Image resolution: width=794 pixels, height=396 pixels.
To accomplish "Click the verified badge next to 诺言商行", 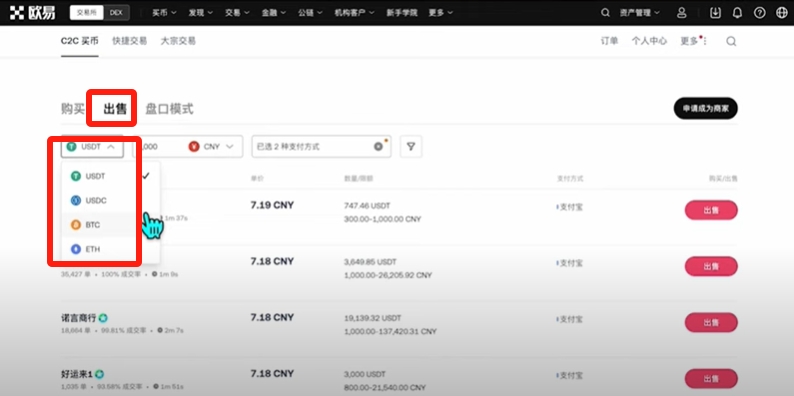I will coord(103,318).
